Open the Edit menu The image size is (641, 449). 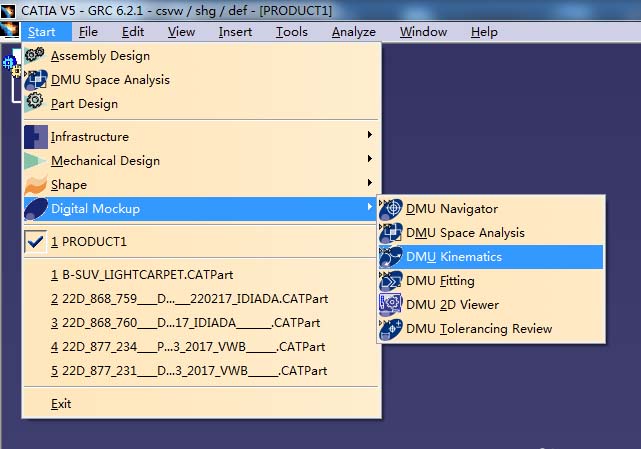[133, 32]
